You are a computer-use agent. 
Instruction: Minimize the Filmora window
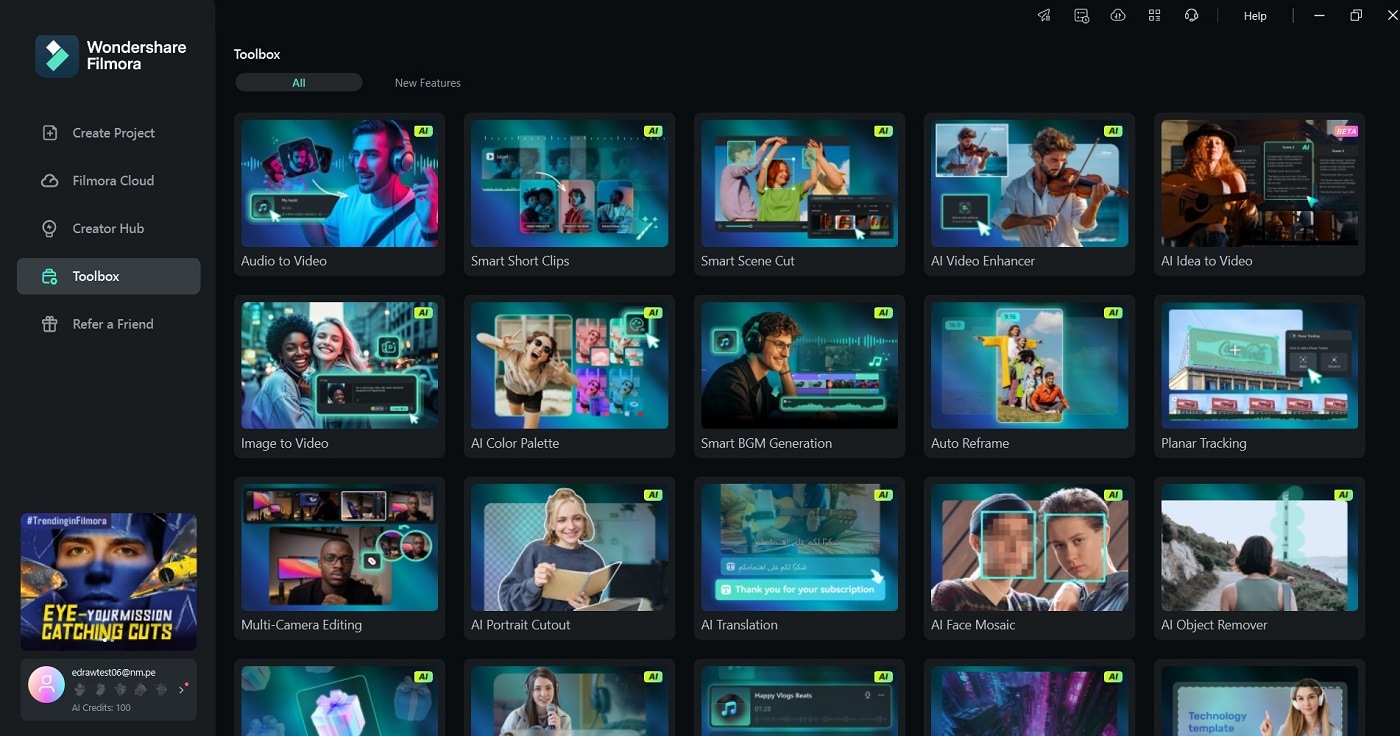(1320, 16)
